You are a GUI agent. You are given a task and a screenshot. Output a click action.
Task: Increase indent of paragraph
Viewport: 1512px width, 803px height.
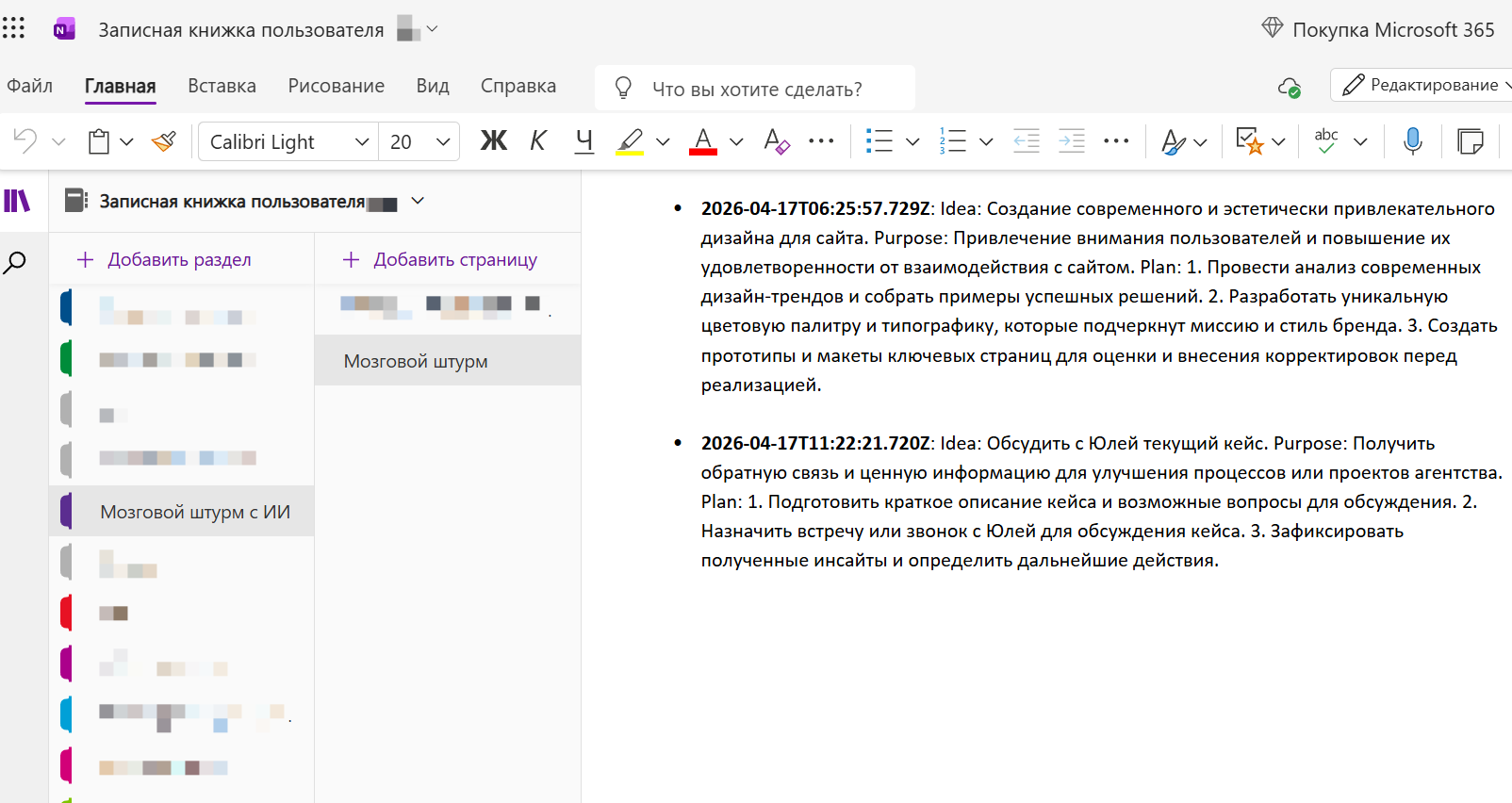click(x=1072, y=141)
